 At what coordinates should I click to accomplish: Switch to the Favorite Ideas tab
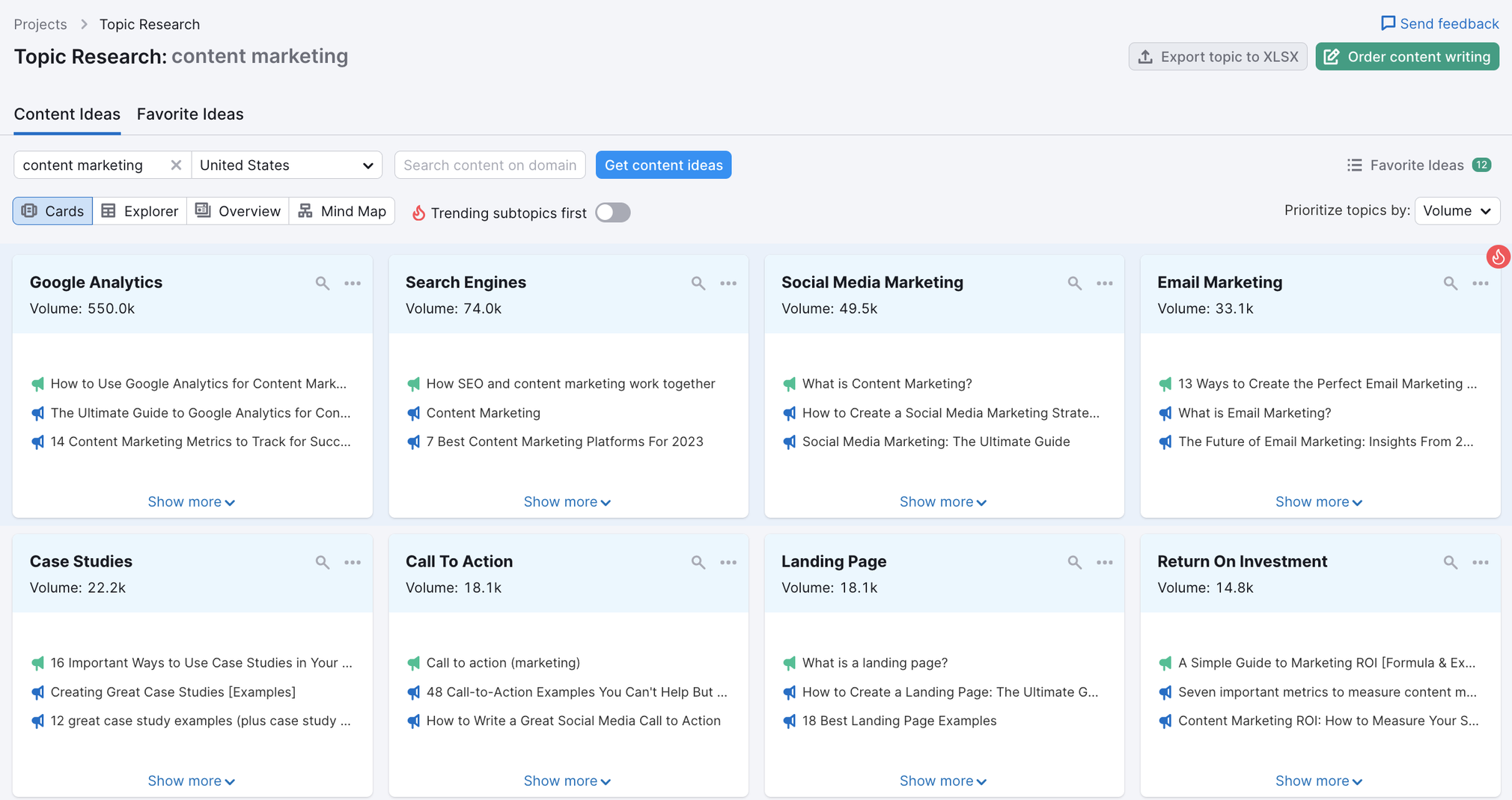coord(189,114)
